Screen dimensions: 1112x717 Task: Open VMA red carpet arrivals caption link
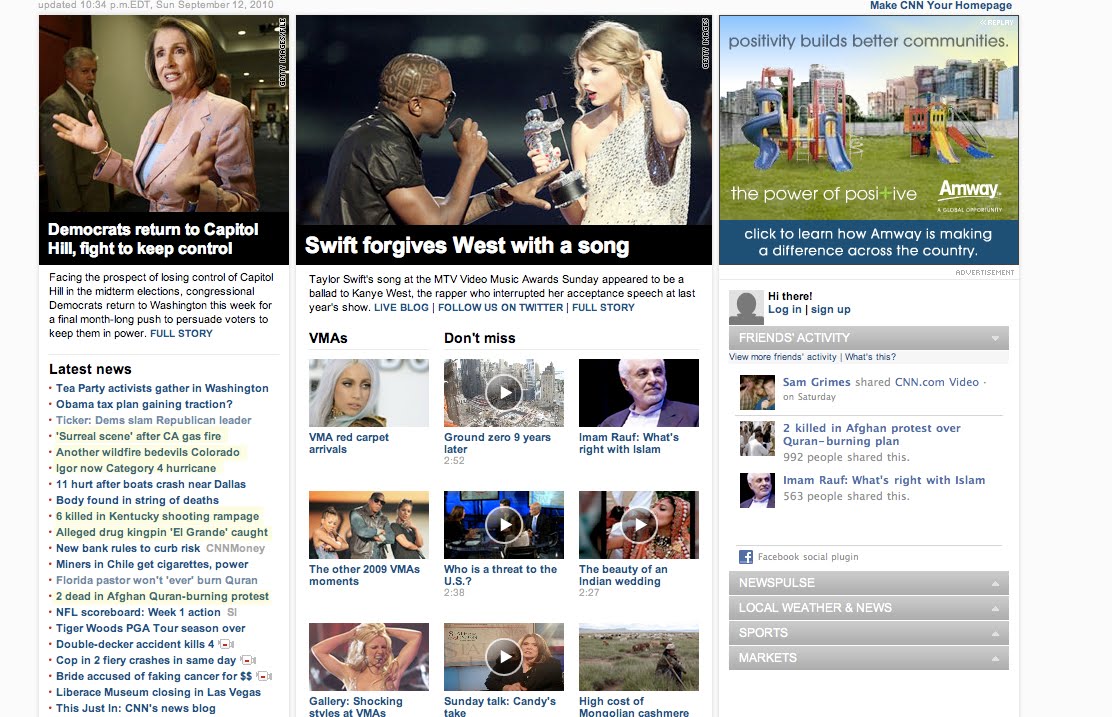[349, 443]
